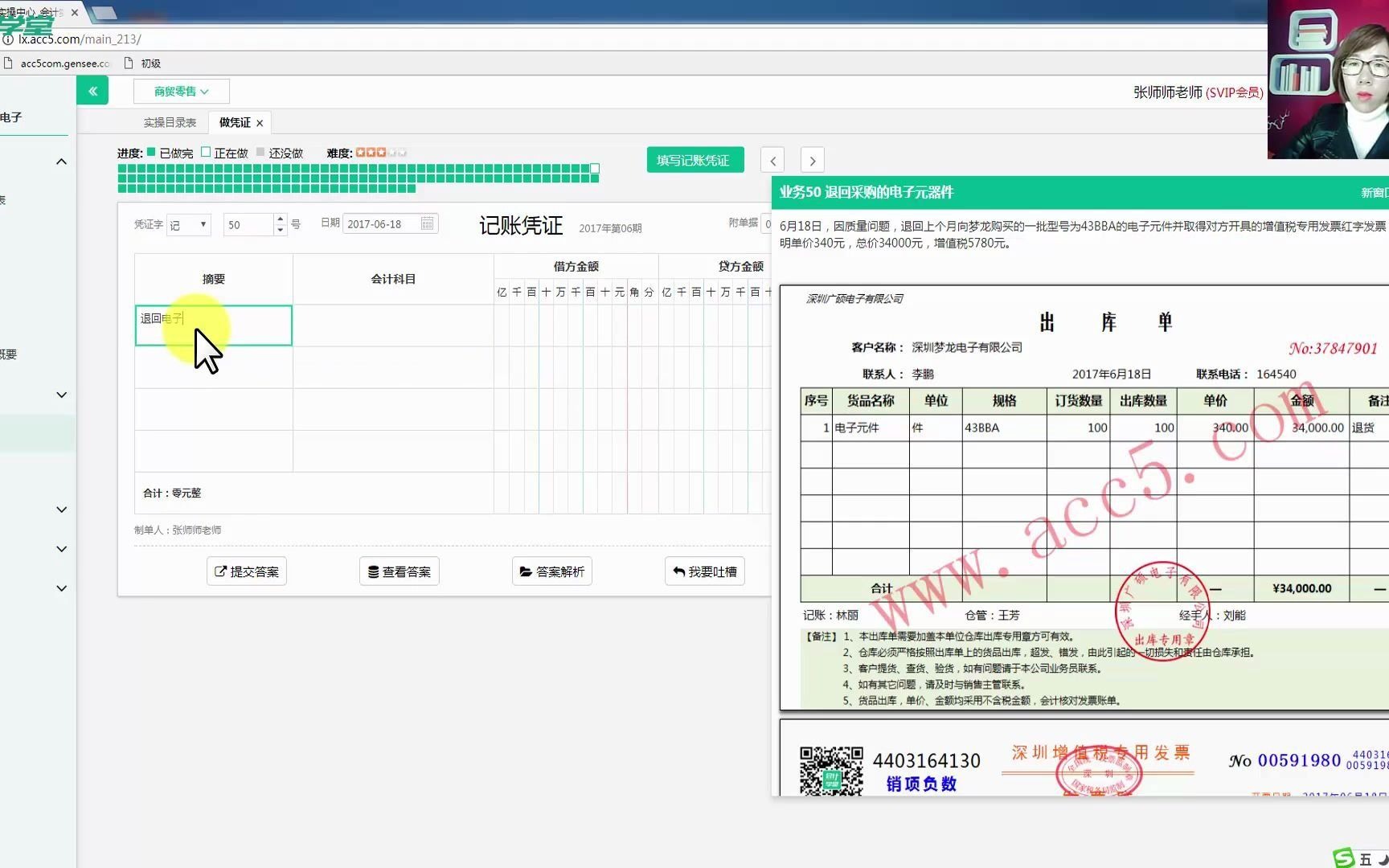Screen dimensions: 1389x868
Task: Select the 电子 item in the sidebar
Action: coord(11,117)
